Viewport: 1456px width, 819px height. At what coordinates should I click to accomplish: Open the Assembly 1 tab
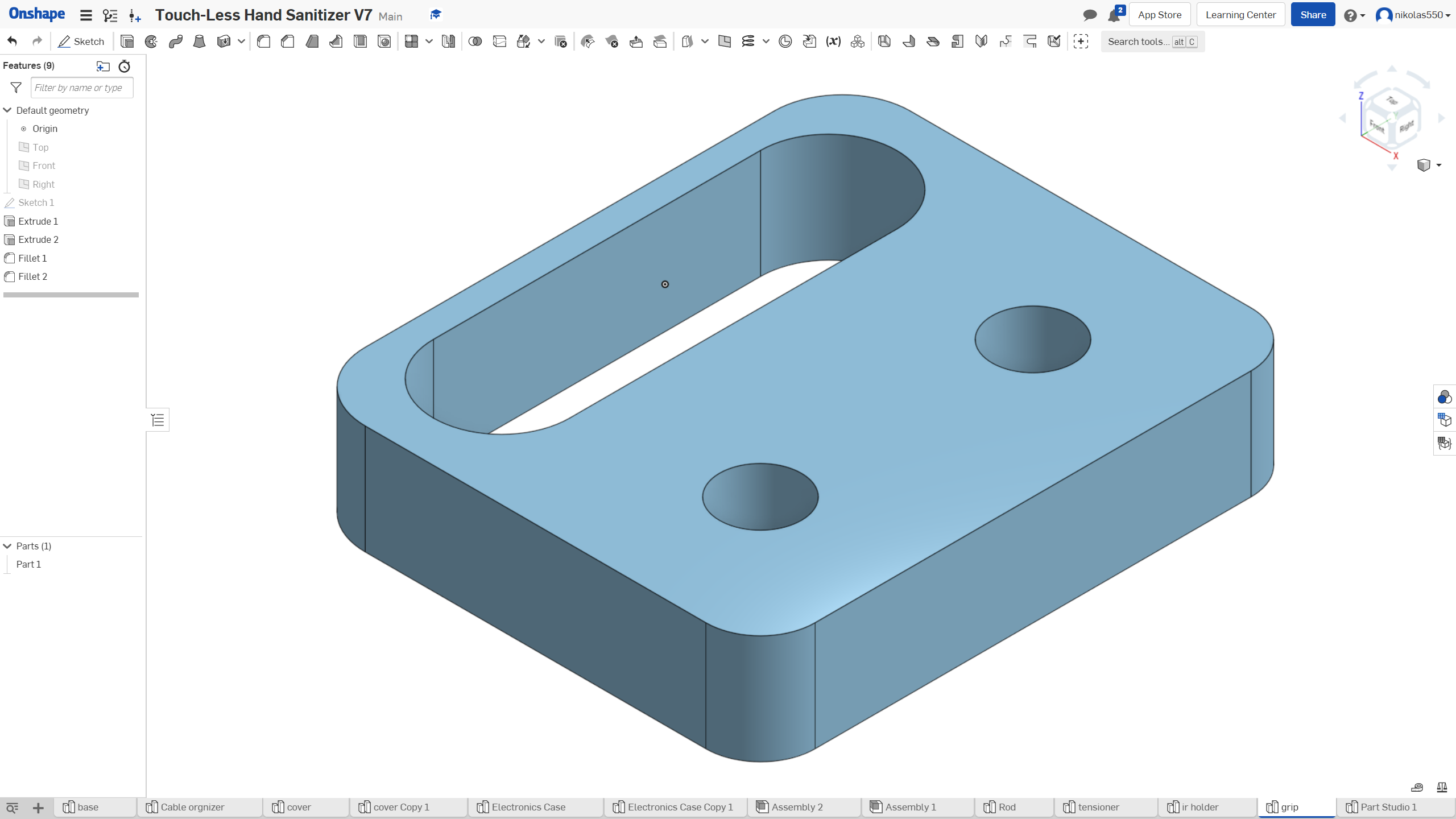pos(910,807)
